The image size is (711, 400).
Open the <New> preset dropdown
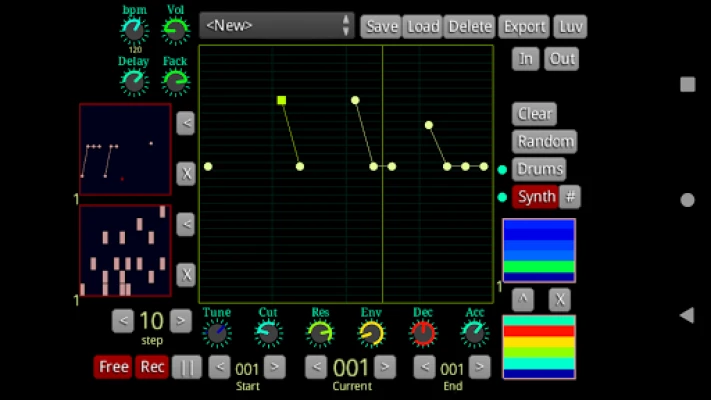tap(277, 26)
